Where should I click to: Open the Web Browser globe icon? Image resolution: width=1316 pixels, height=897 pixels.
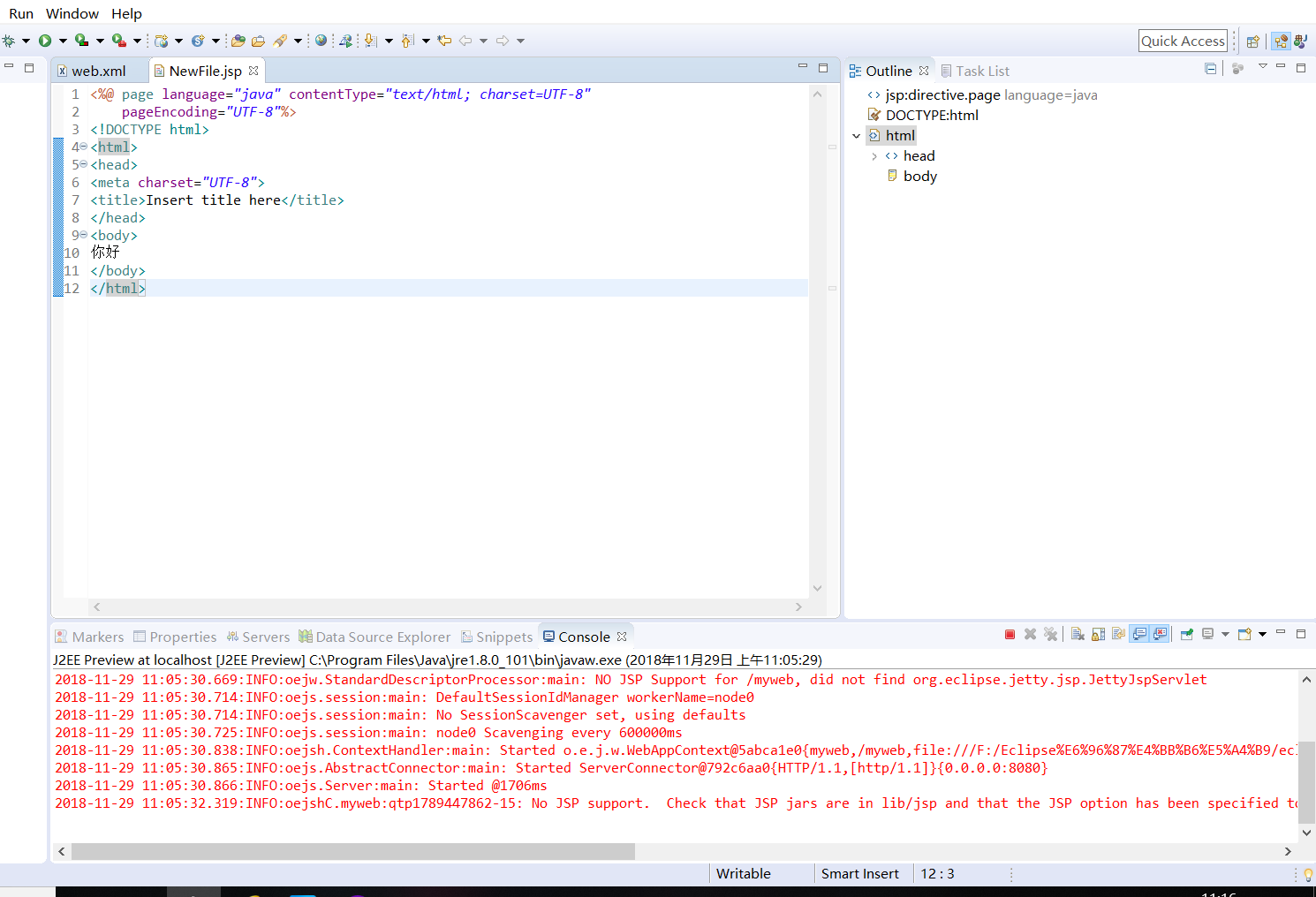point(321,40)
